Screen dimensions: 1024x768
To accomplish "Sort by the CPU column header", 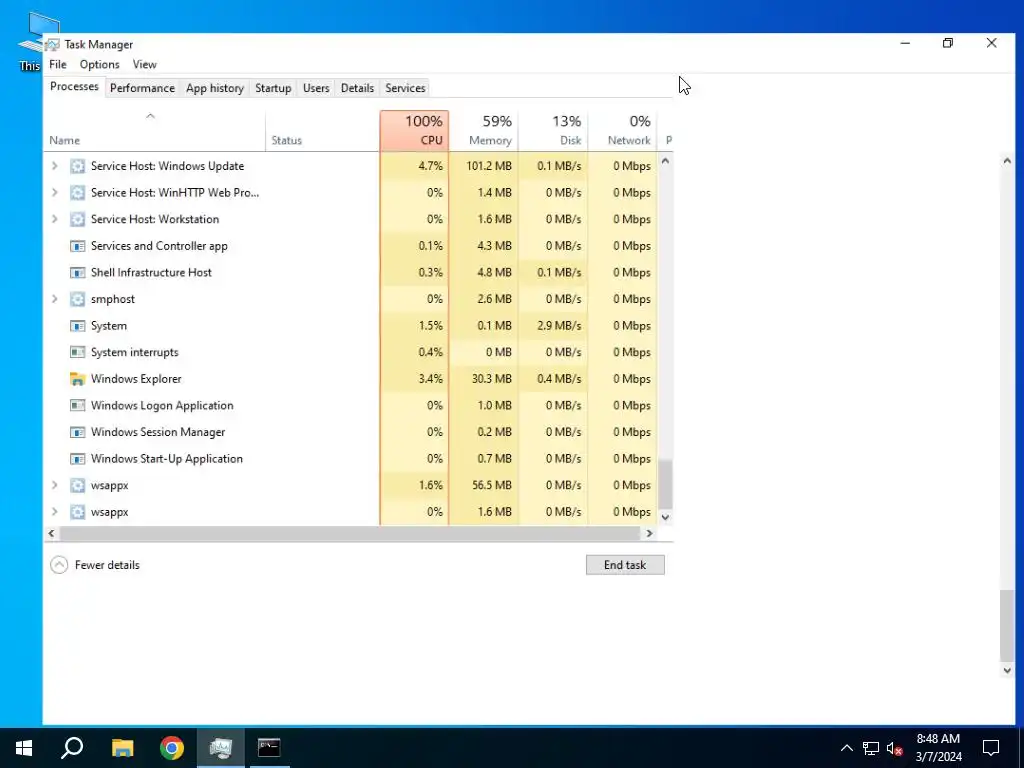I will coord(414,131).
